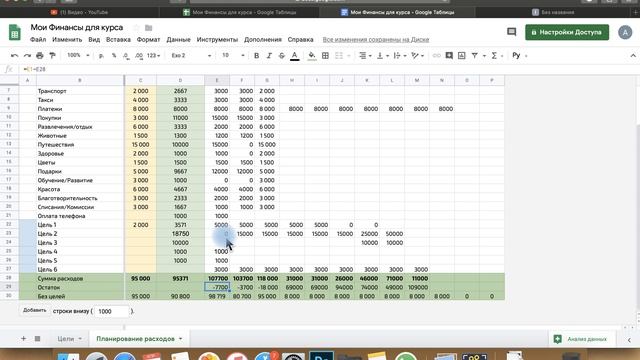Screen dimensions: 640x360
Task: Open the horizontal align dropdown
Action: (x=364, y=56)
